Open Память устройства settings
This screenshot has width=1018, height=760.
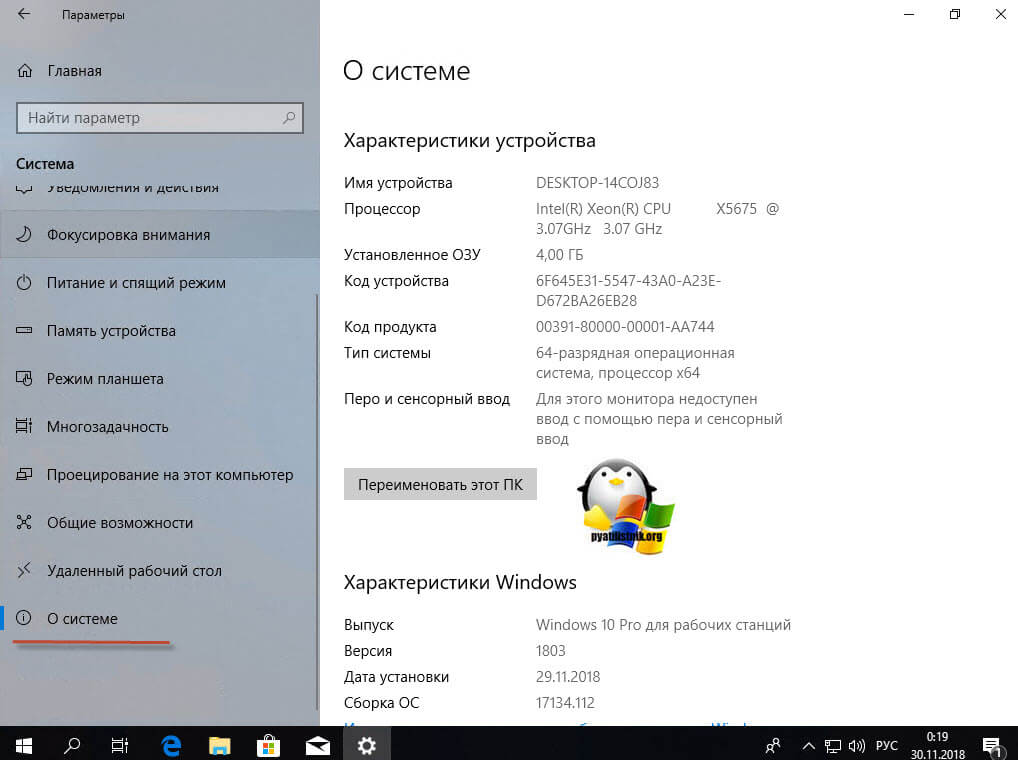(x=160, y=331)
